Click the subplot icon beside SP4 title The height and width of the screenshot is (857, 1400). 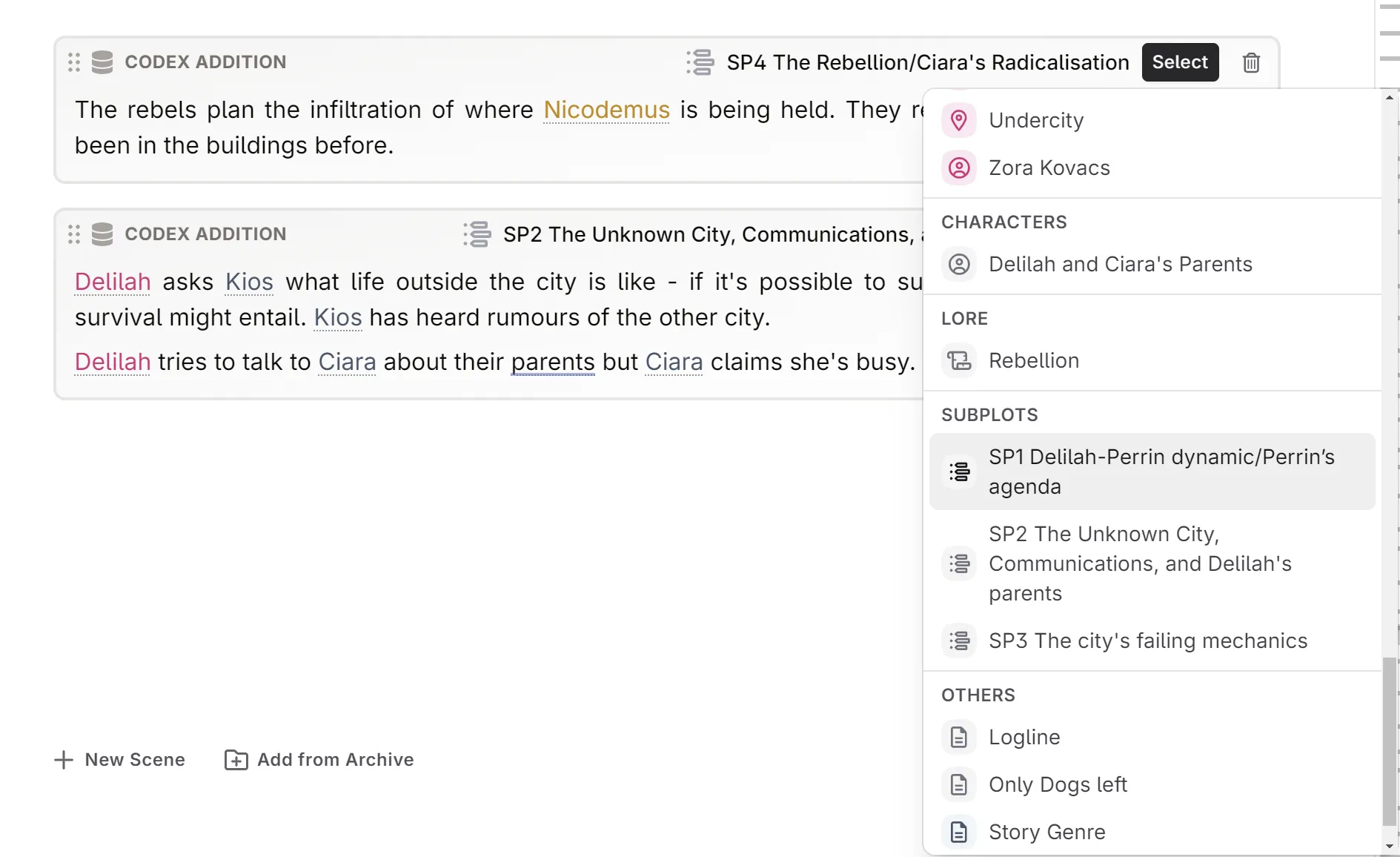[700, 63]
